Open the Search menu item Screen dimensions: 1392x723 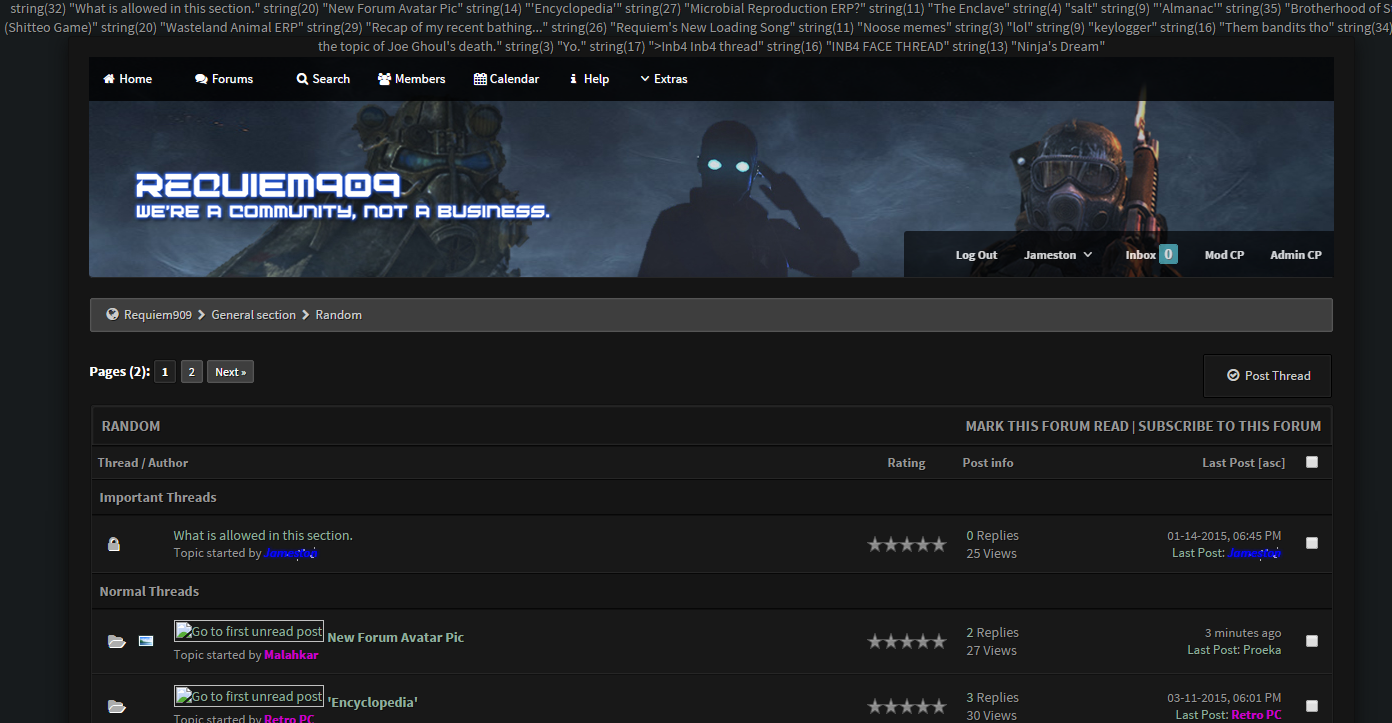(x=323, y=79)
